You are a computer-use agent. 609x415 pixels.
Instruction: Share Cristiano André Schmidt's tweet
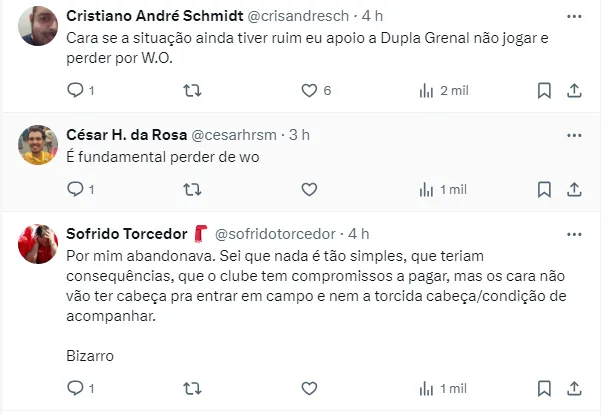click(575, 90)
